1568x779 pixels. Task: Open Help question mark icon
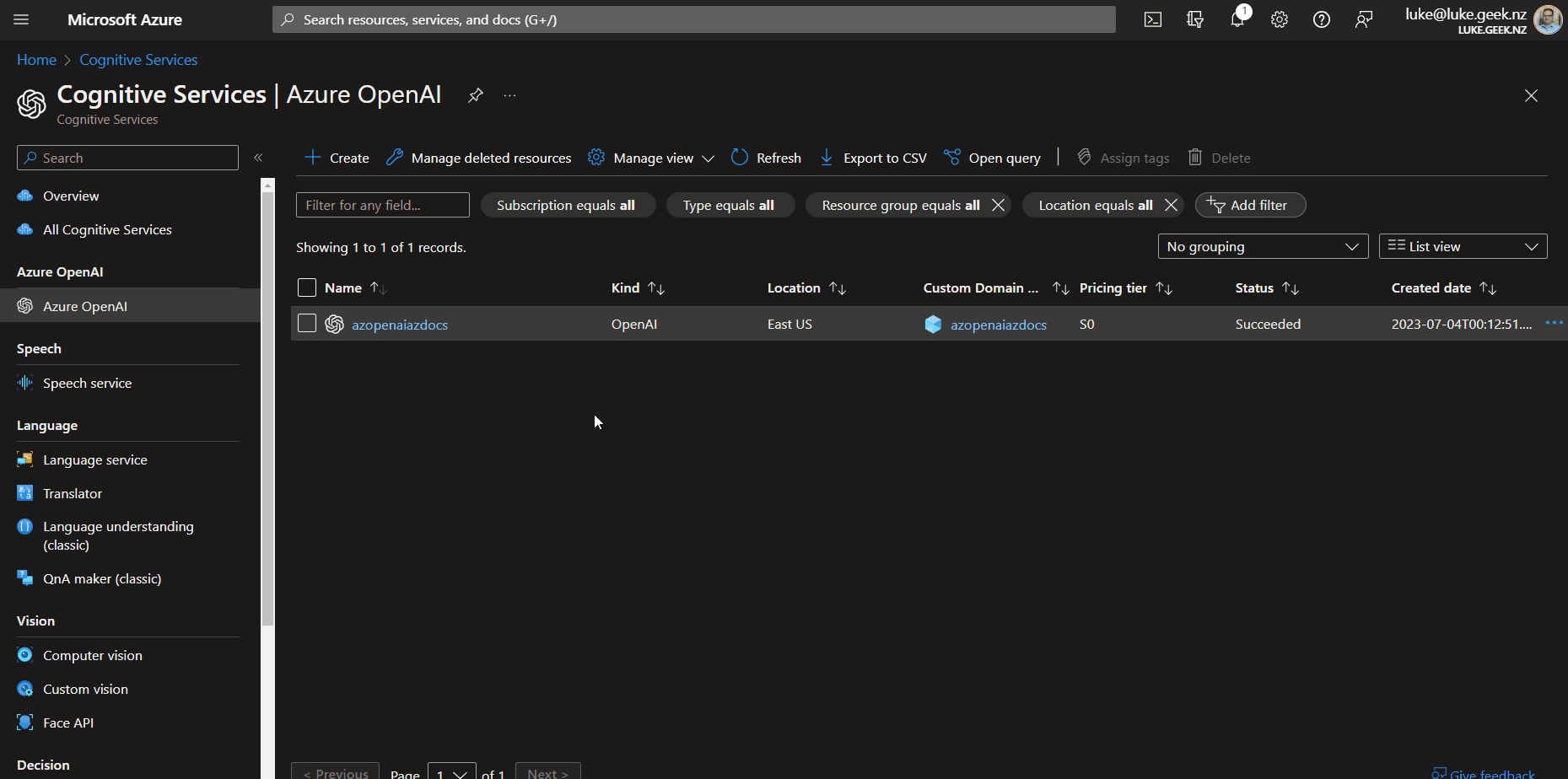click(1322, 19)
